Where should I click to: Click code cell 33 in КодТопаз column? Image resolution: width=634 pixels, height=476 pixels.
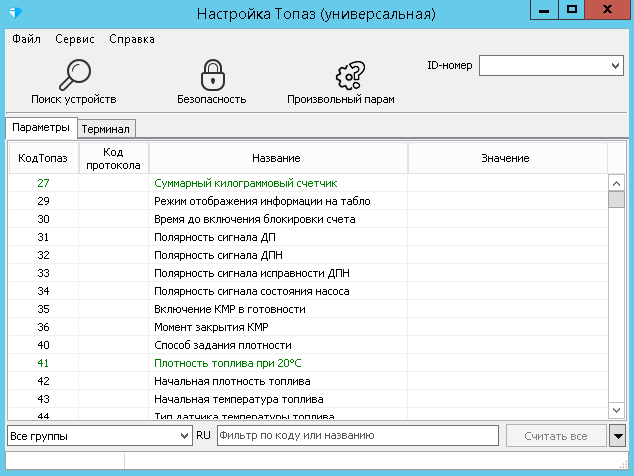pos(43,273)
